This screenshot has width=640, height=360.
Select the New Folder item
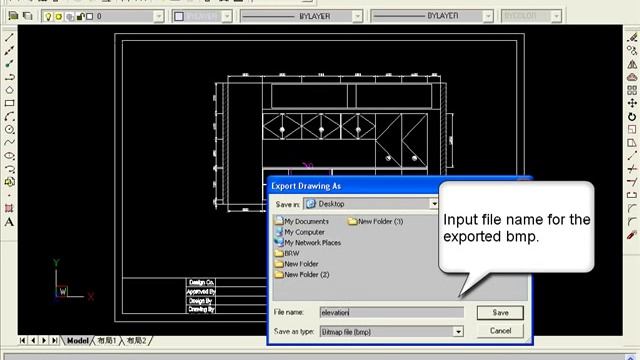click(x=296, y=264)
